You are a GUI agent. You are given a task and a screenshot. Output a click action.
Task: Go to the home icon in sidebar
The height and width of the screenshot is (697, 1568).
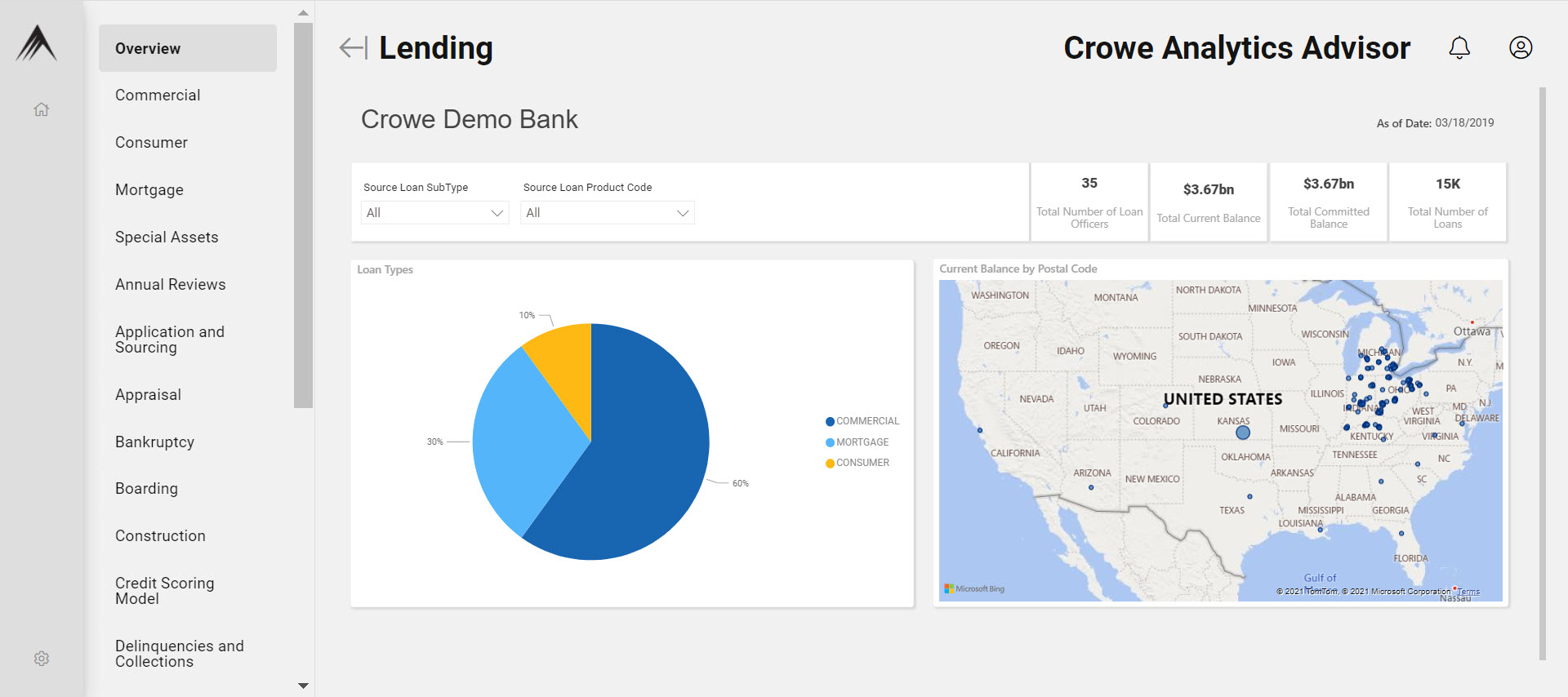[42, 109]
